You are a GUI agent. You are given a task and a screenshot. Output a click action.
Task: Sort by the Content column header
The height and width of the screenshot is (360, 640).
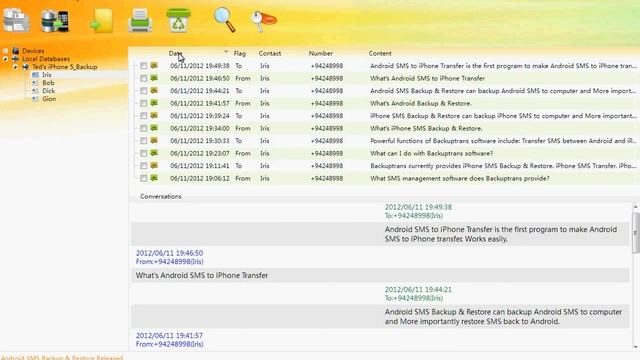(x=380, y=53)
